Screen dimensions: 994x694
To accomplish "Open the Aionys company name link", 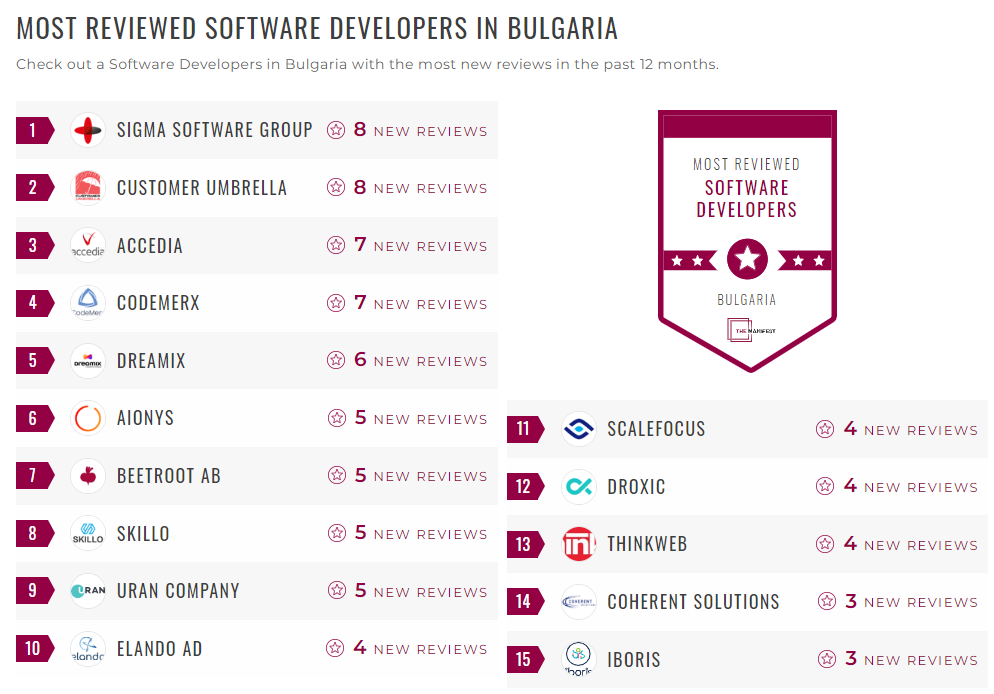I will coord(145,418).
